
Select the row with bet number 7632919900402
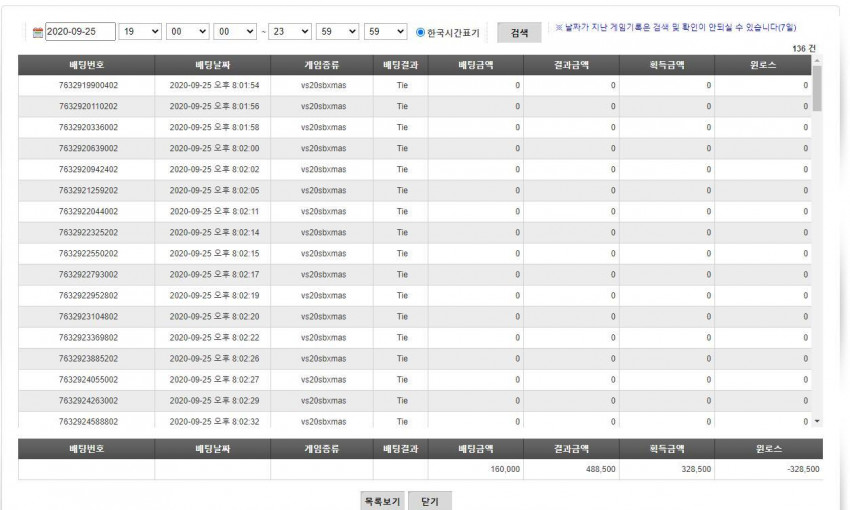tap(415, 85)
